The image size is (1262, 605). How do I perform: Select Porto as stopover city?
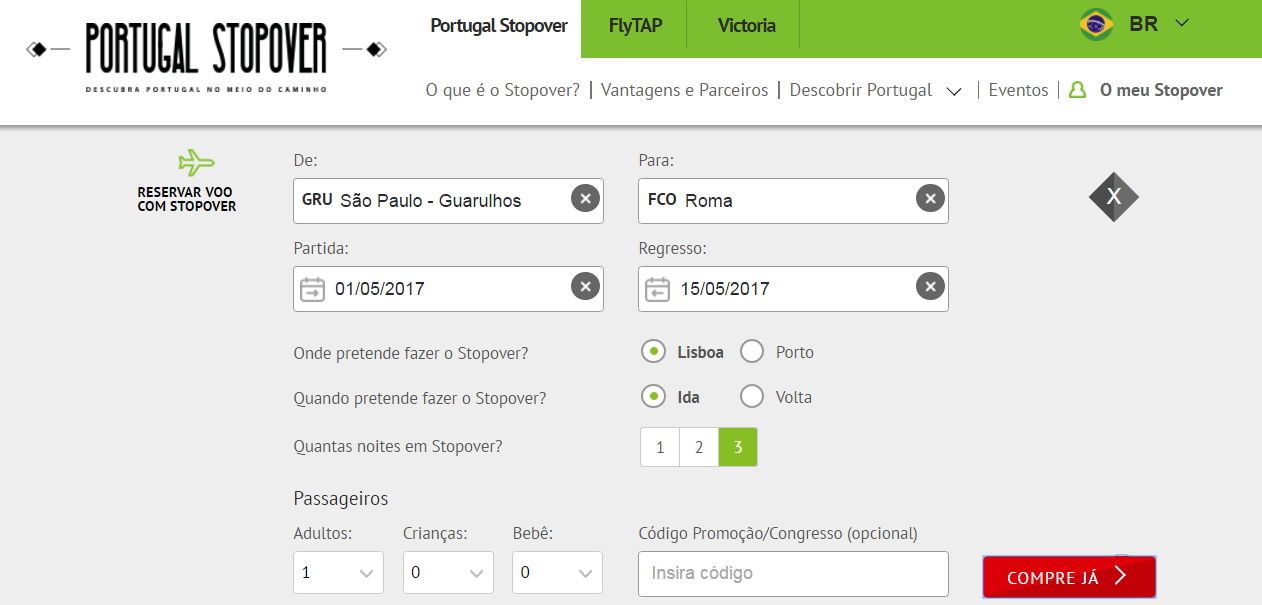pyautogui.click(x=752, y=352)
